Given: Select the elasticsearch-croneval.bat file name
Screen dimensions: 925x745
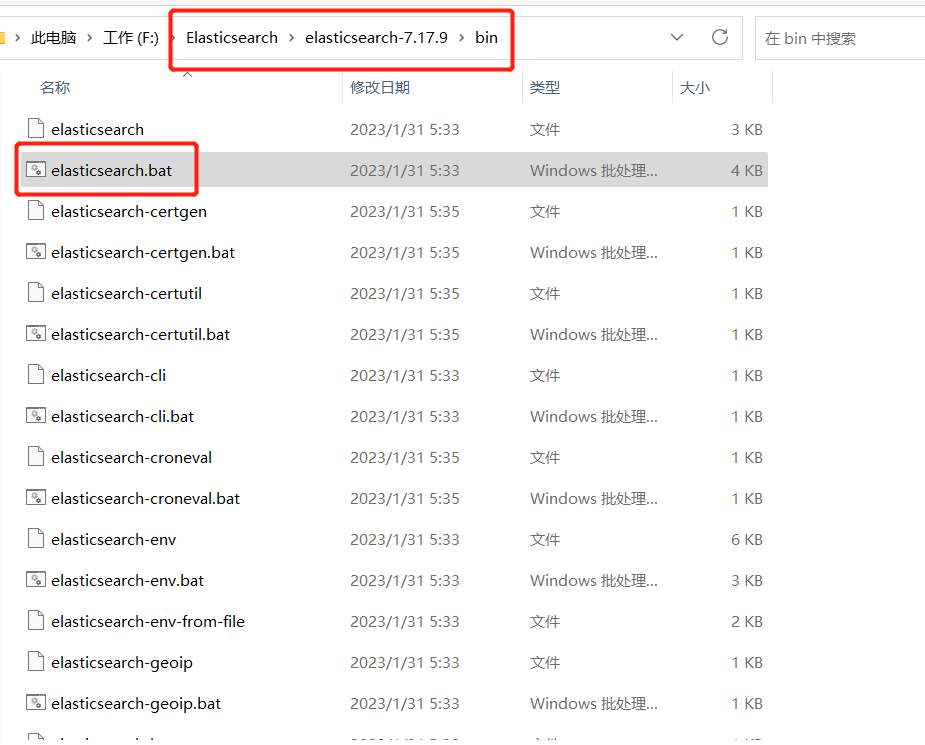Looking at the screenshot, I should pyautogui.click(x=145, y=498).
